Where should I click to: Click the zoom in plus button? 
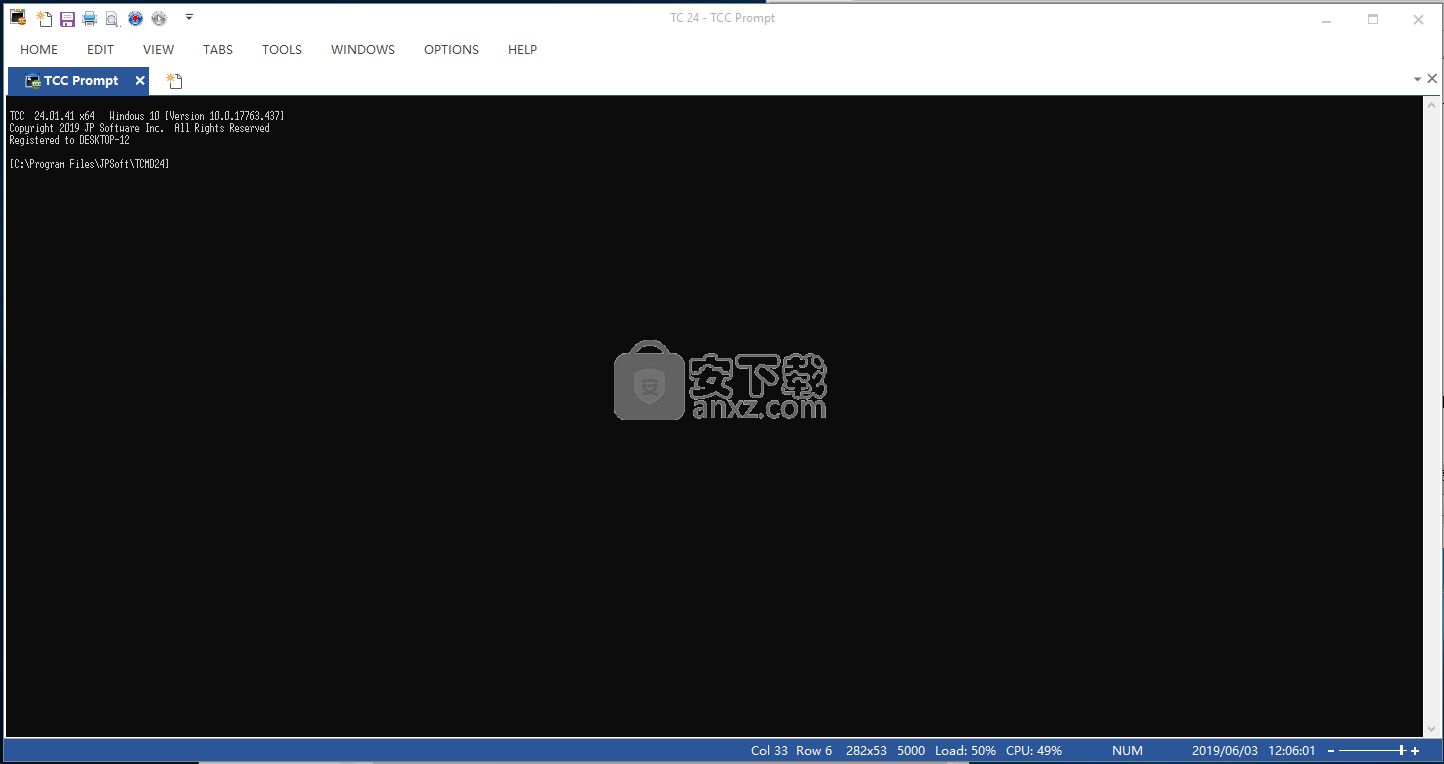coord(1415,751)
